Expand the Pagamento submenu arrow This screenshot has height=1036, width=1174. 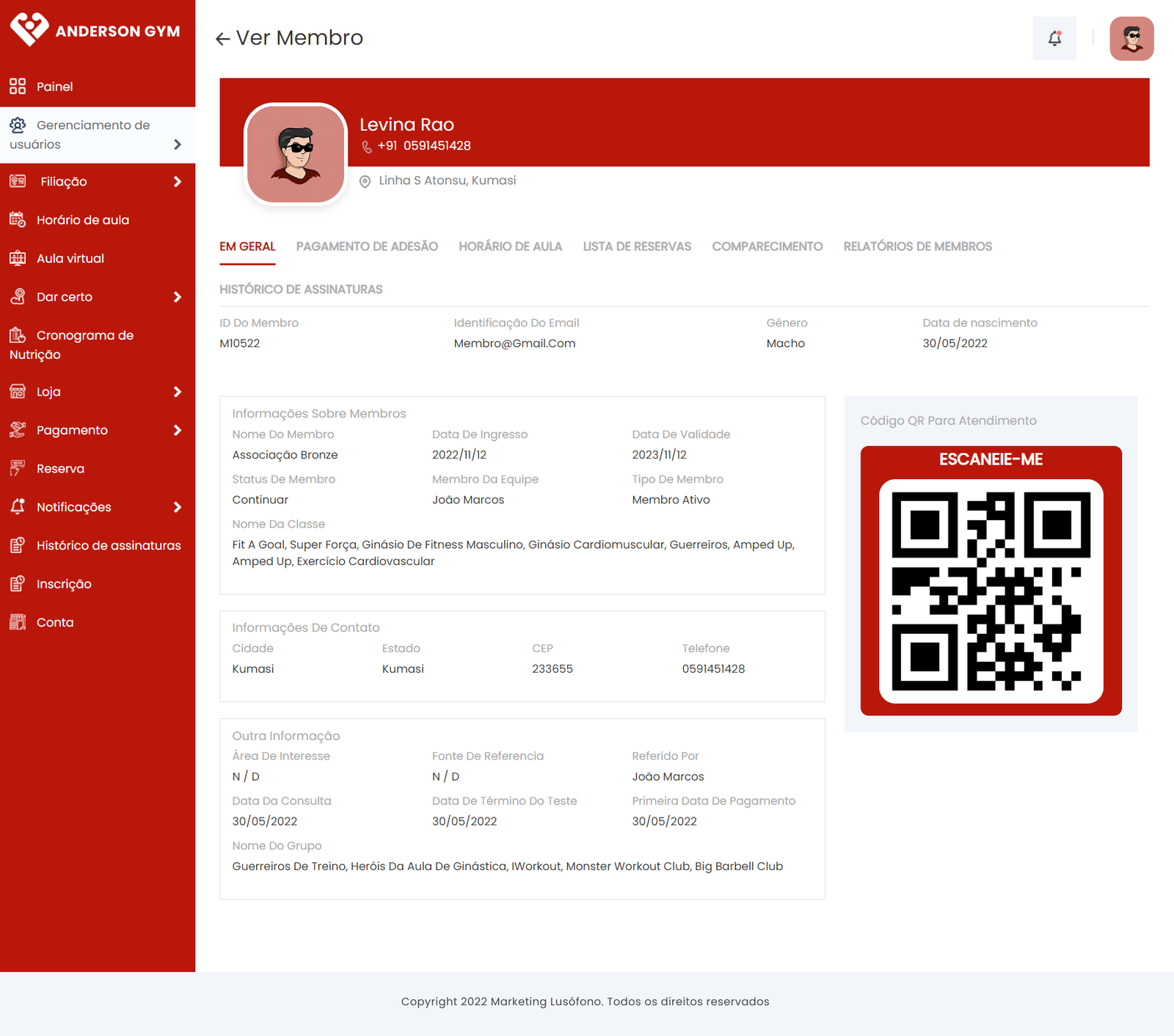177,431
